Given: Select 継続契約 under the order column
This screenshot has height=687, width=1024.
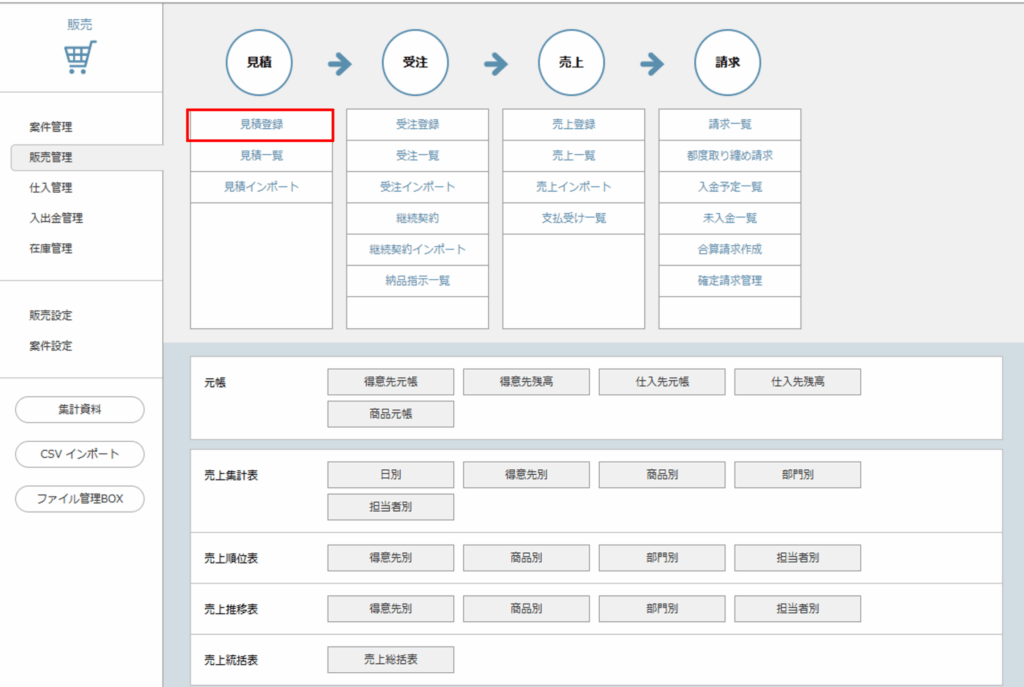Looking at the screenshot, I should pyautogui.click(x=417, y=218).
